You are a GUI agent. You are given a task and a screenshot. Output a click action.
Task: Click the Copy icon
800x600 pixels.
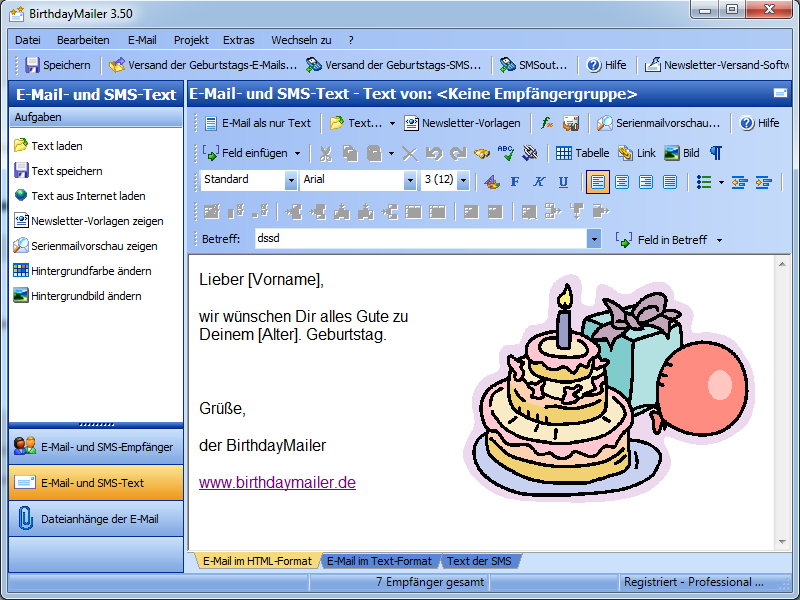350,153
